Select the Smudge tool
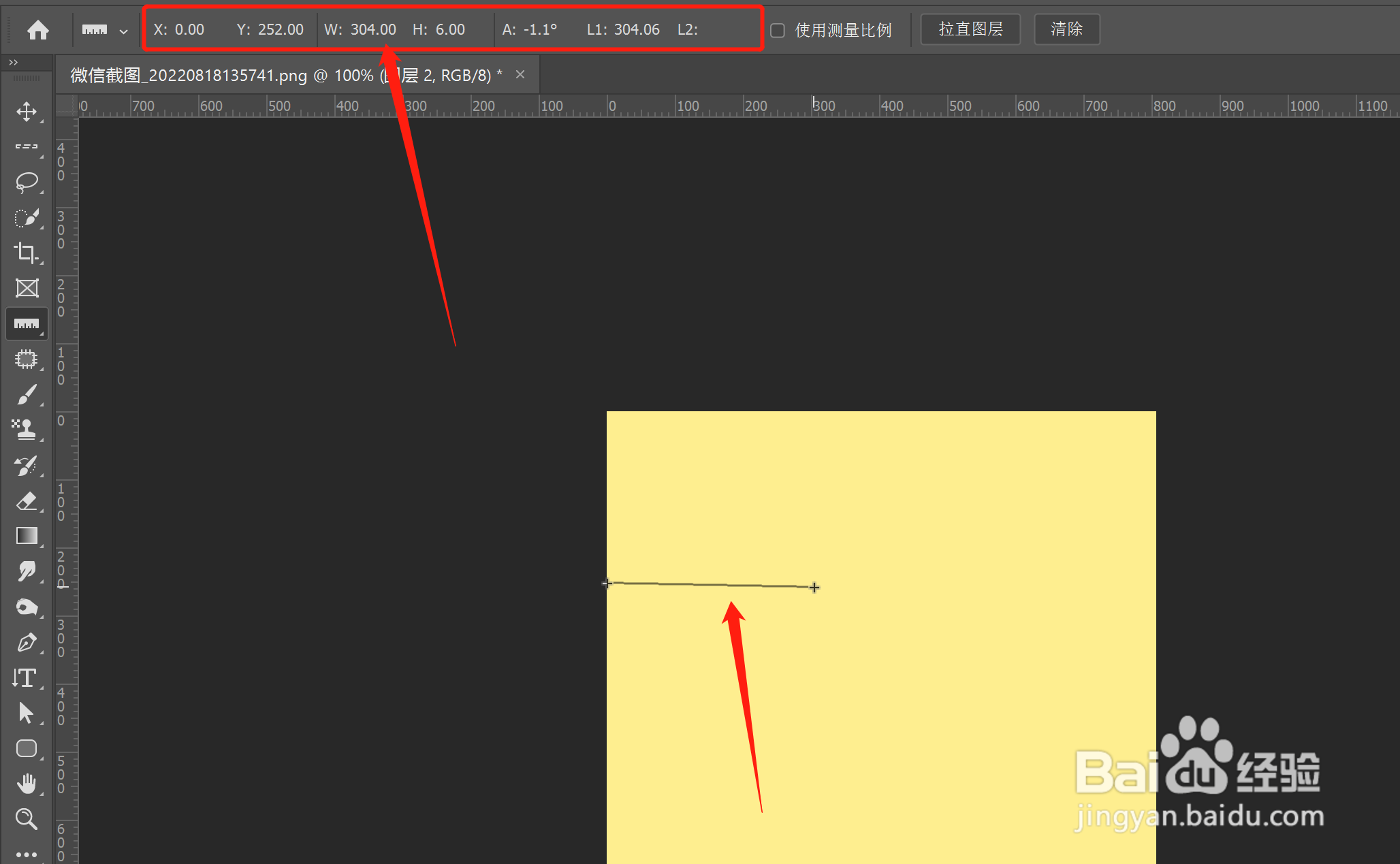Screen dimensions: 1400x864 tap(27, 572)
